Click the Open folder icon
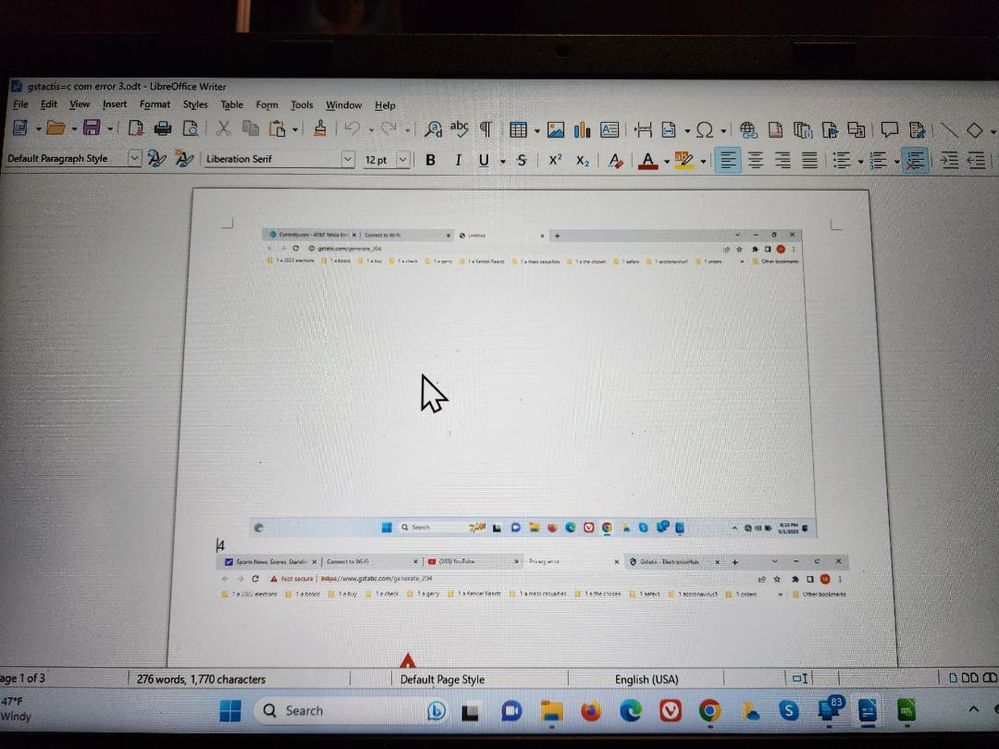This screenshot has height=749, width=999. click(55, 128)
